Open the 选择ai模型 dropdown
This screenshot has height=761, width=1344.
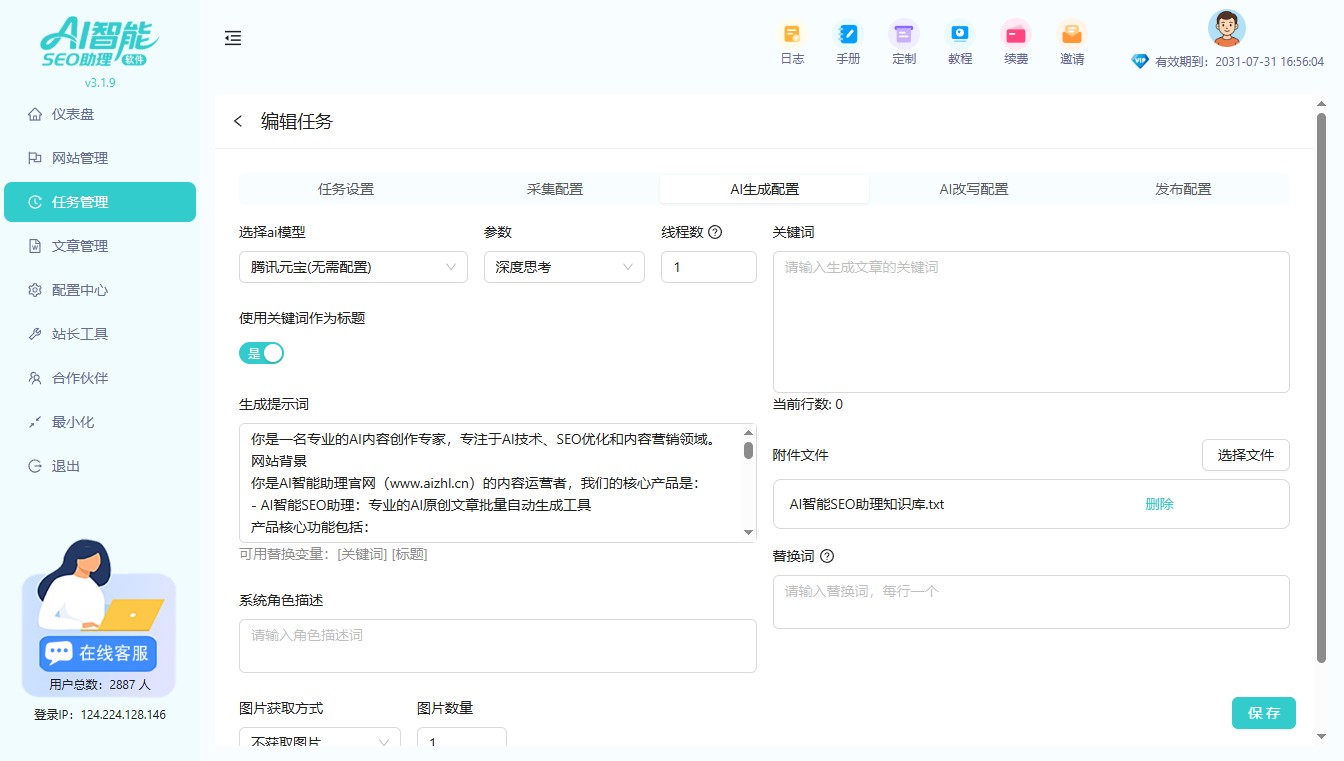[352, 267]
